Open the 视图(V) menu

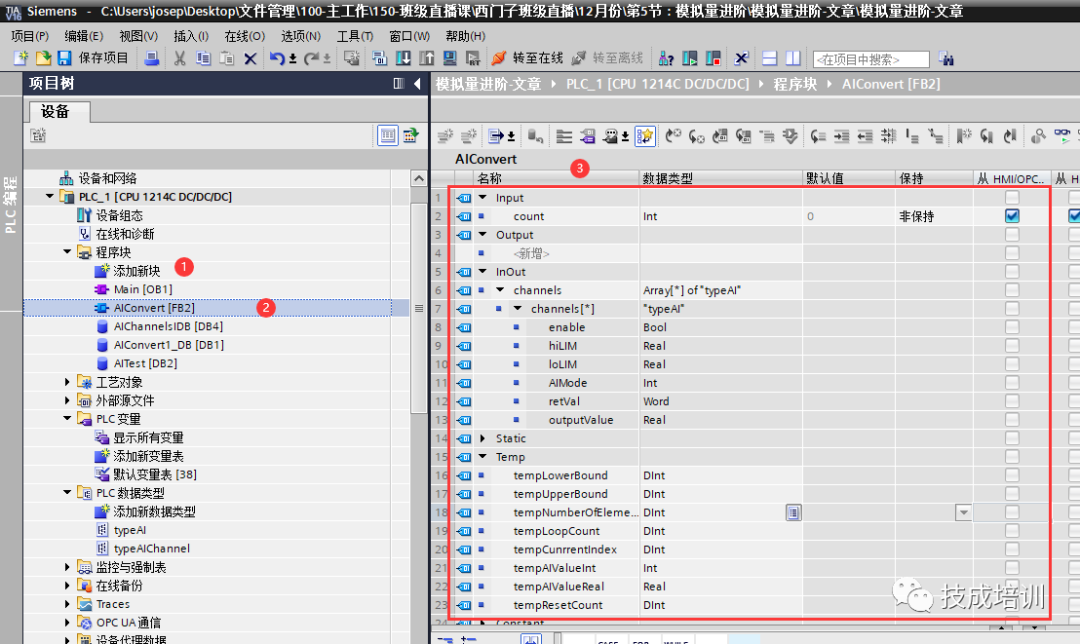[x=138, y=36]
